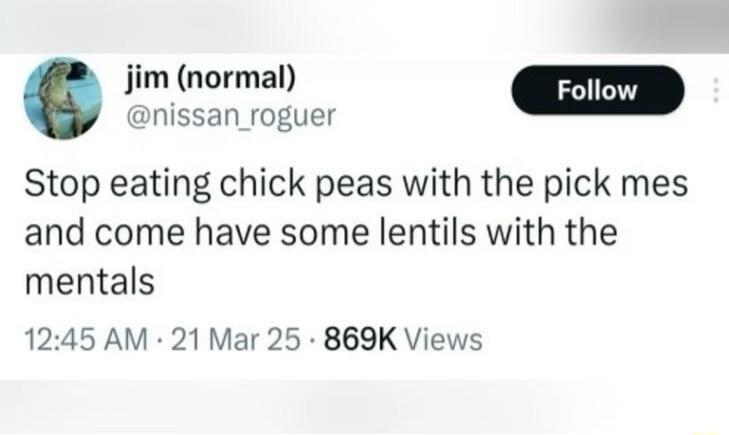The height and width of the screenshot is (435, 729).
Task: Click the word "jim" in display name
Action: (x=147, y=80)
